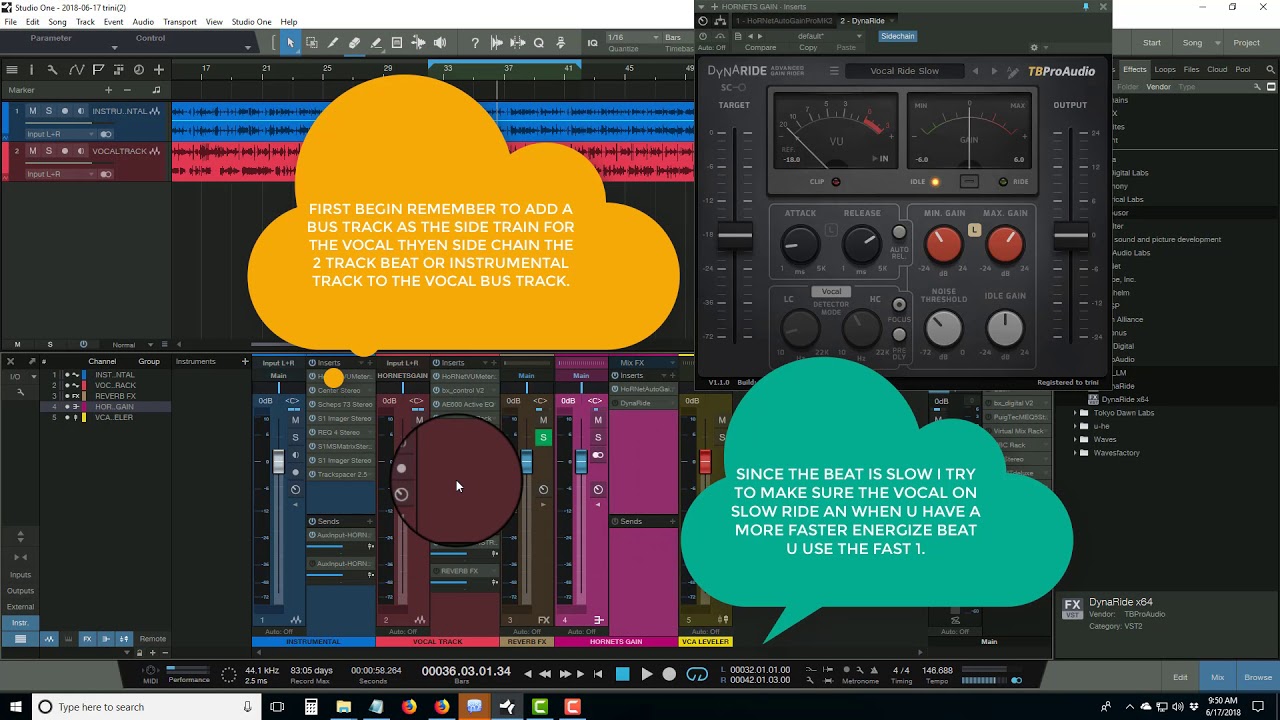This screenshot has width=1280, height=720.
Task: Solo the VOCALTRACK track
Action: [48, 151]
